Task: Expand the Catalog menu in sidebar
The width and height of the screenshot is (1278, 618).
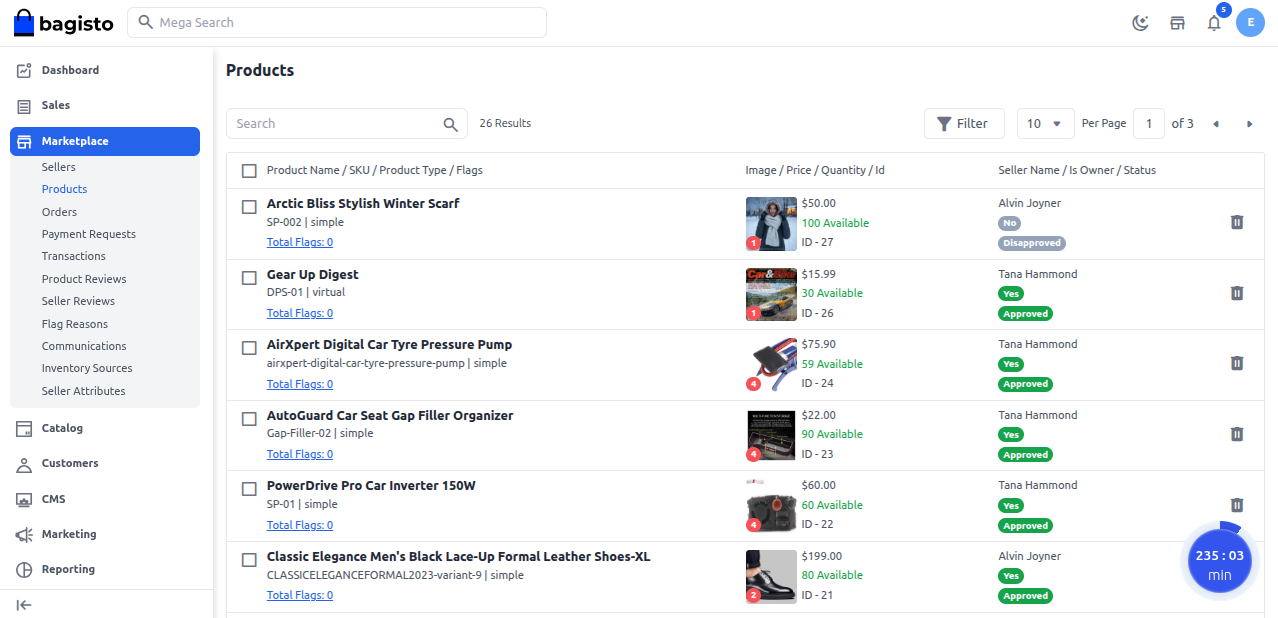Action: coord(62,428)
